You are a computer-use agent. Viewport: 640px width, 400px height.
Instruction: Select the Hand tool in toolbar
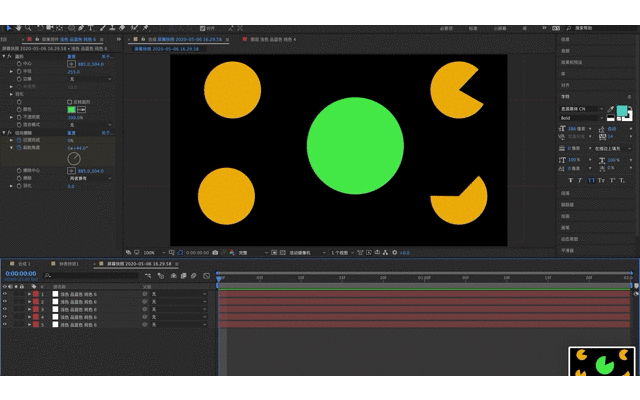point(18,28)
